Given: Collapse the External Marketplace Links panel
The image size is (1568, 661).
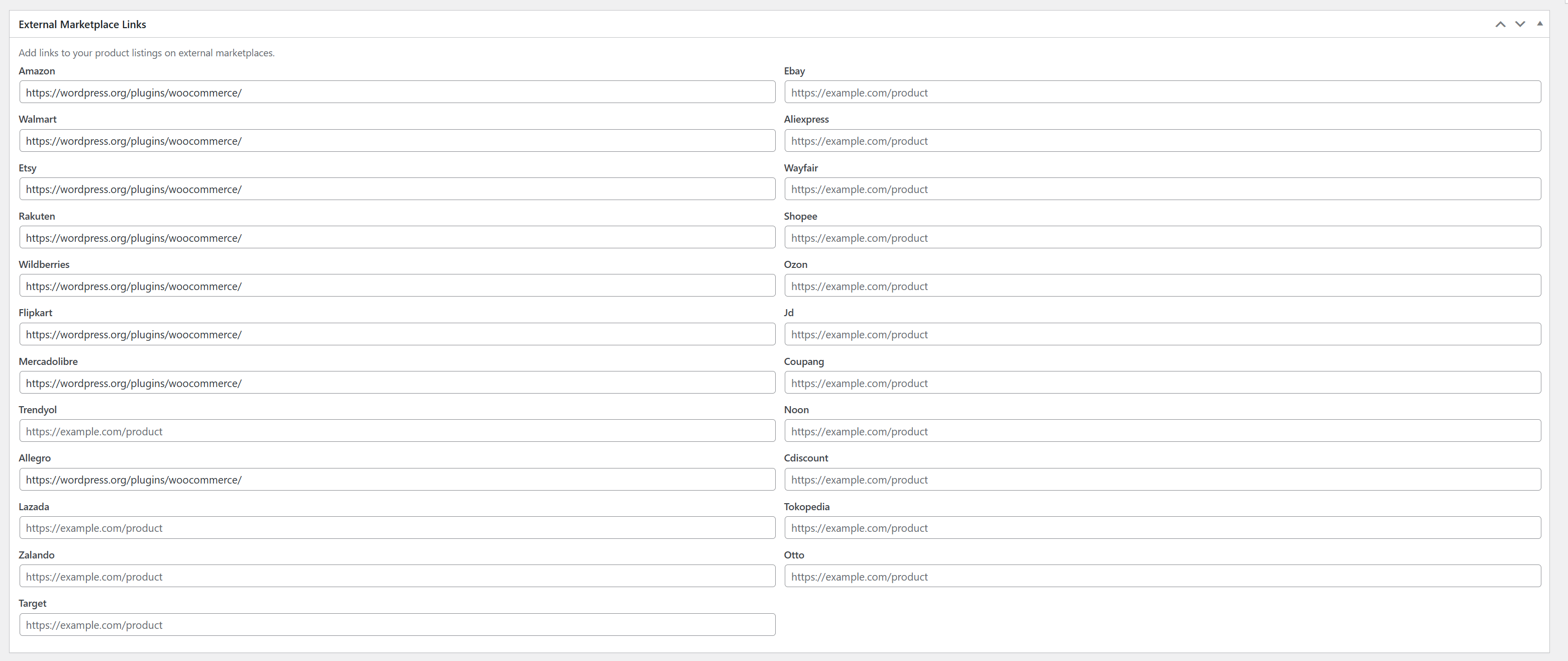Looking at the screenshot, I should 1540,24.
